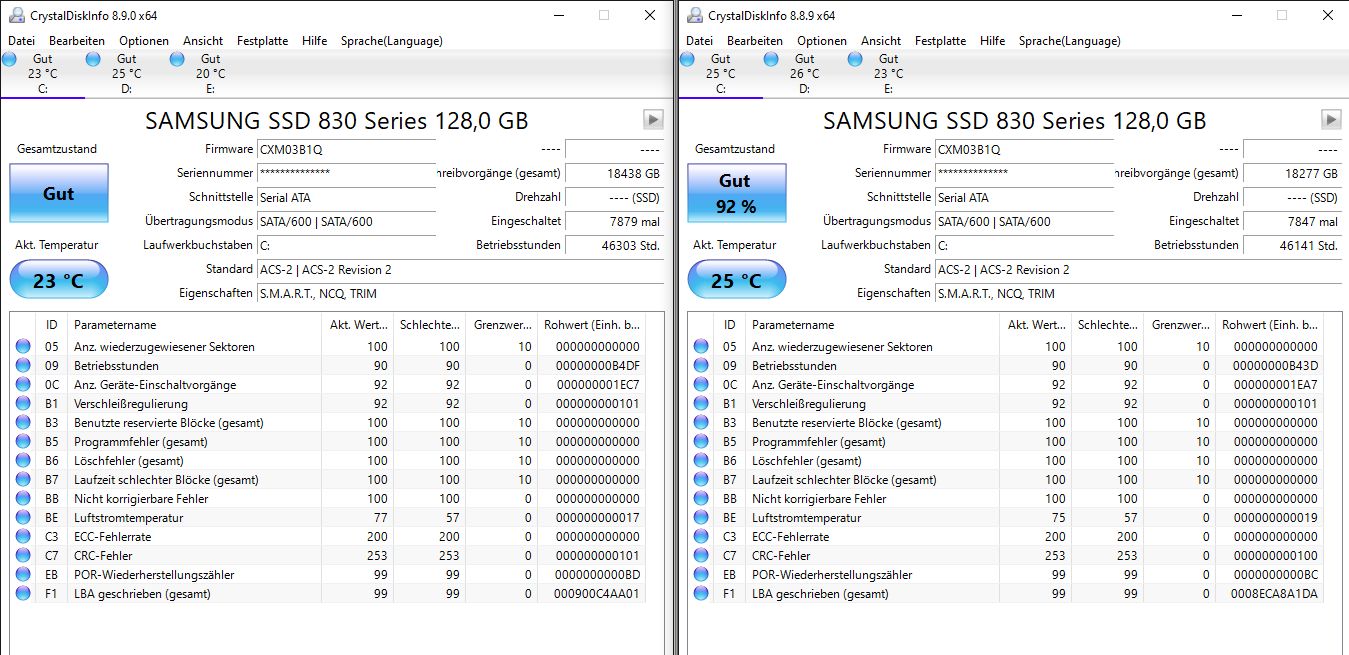1349x655 pixels.
Task: Click status orb for ID EB in right window
Action: [x=701, y=575]
